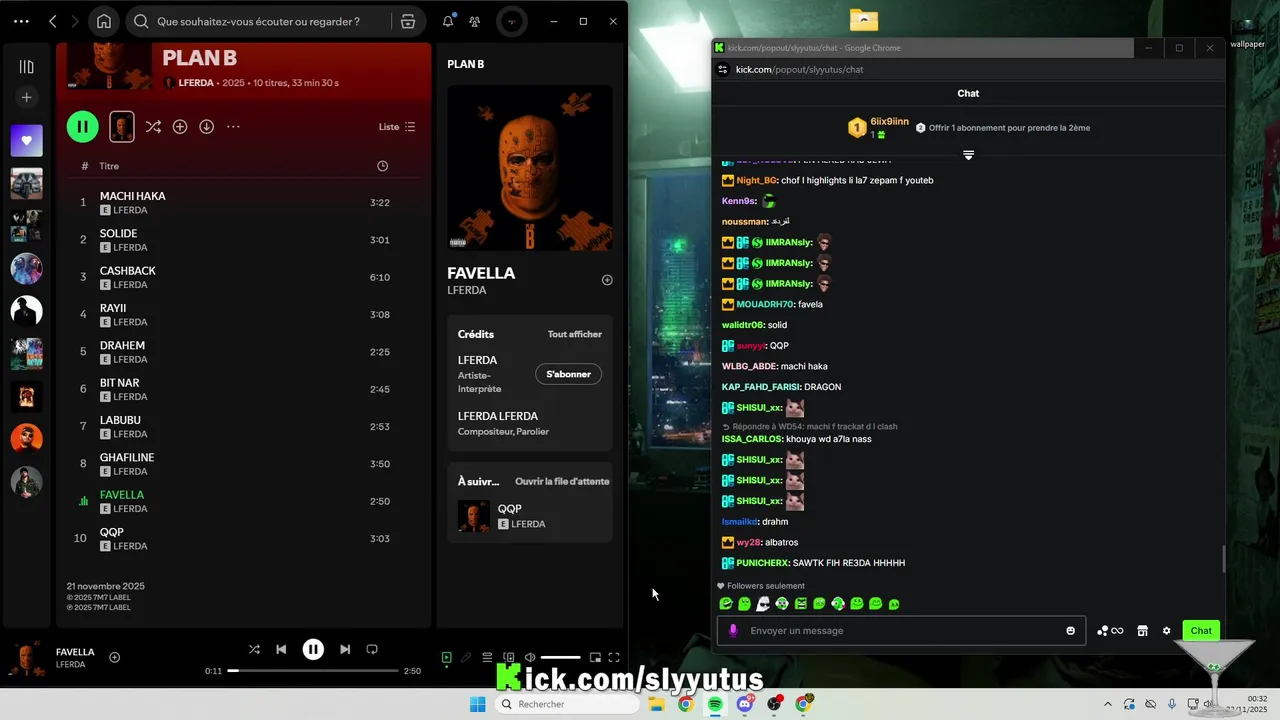Open the queue via Ouvrir la file d'attente

pyautogui.click(x=562, y=481)
